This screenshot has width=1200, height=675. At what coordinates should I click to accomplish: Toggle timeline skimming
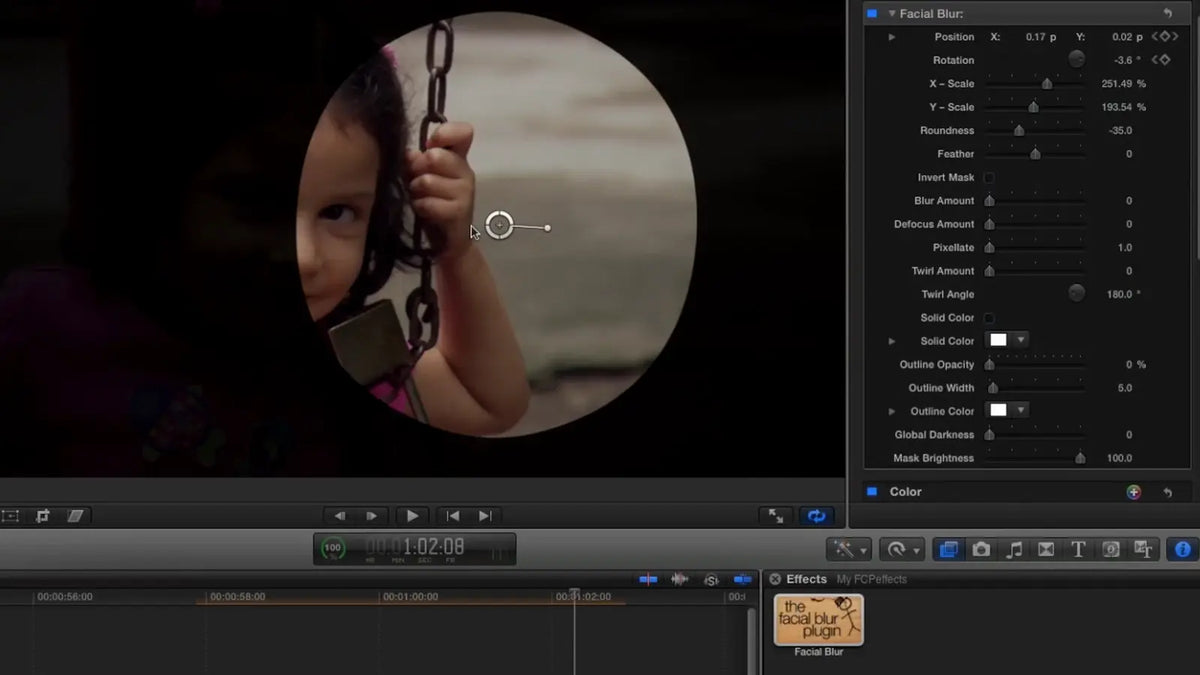[x=649, y=579]
